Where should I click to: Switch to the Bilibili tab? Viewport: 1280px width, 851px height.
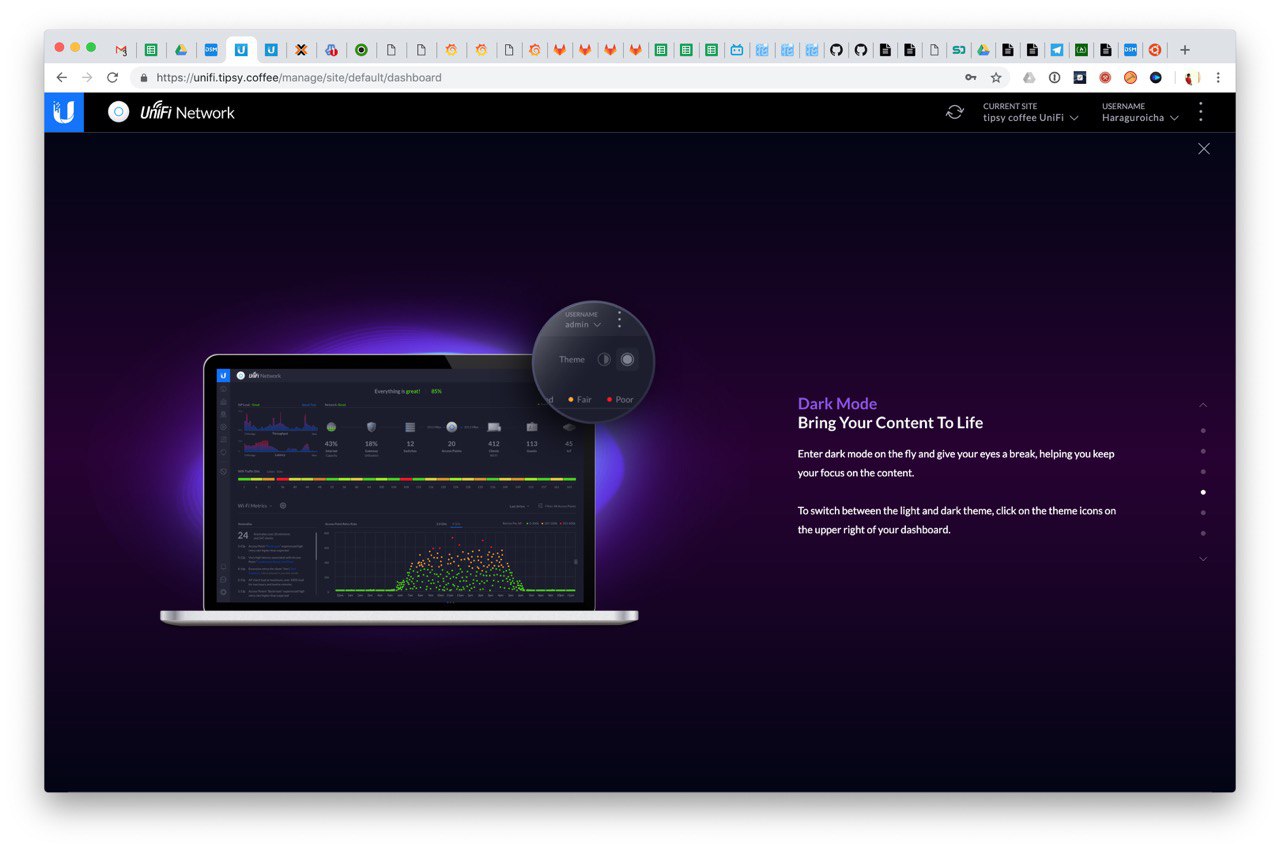pos(737,49)
